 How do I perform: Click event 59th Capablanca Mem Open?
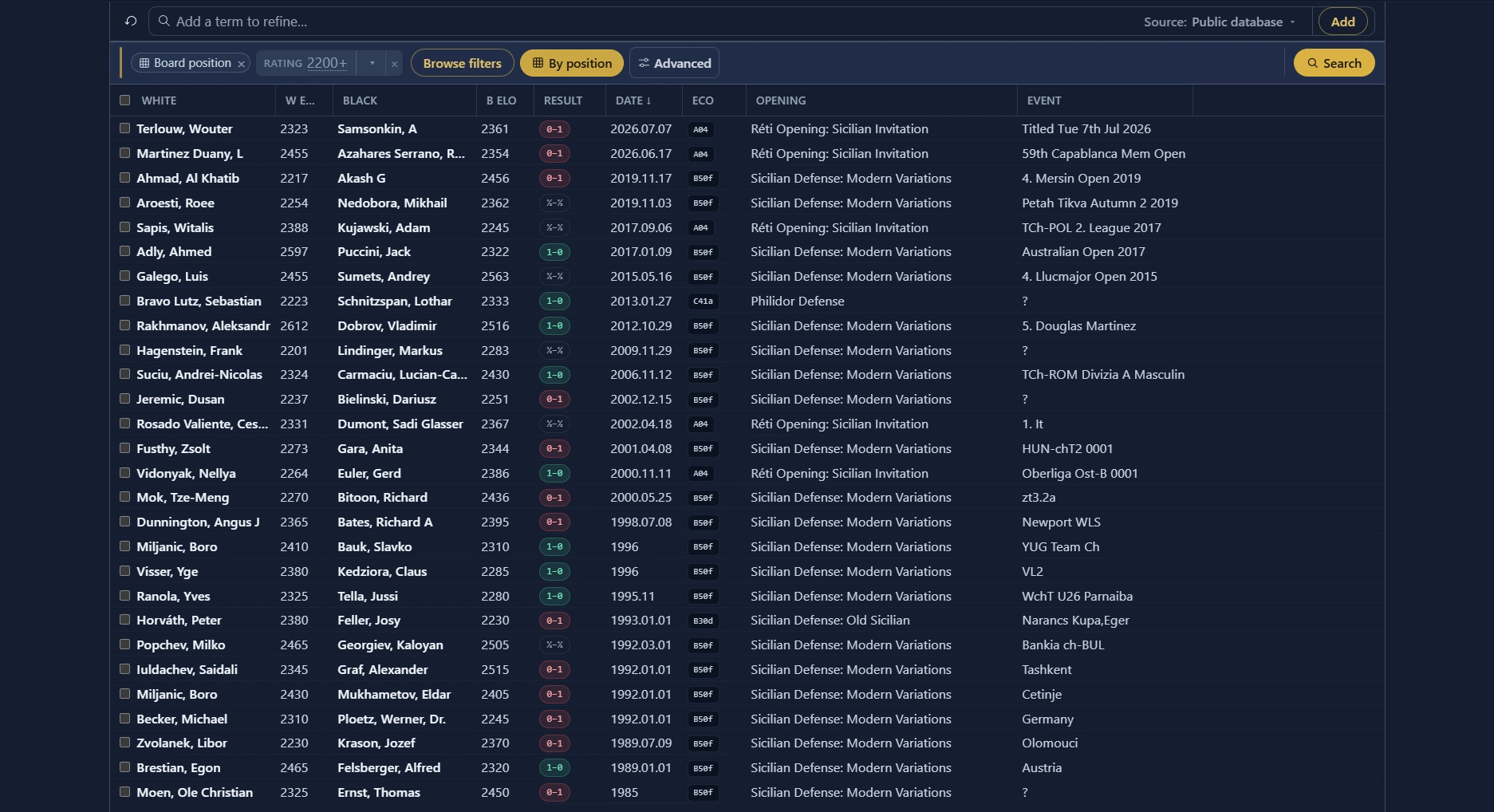1103,153
